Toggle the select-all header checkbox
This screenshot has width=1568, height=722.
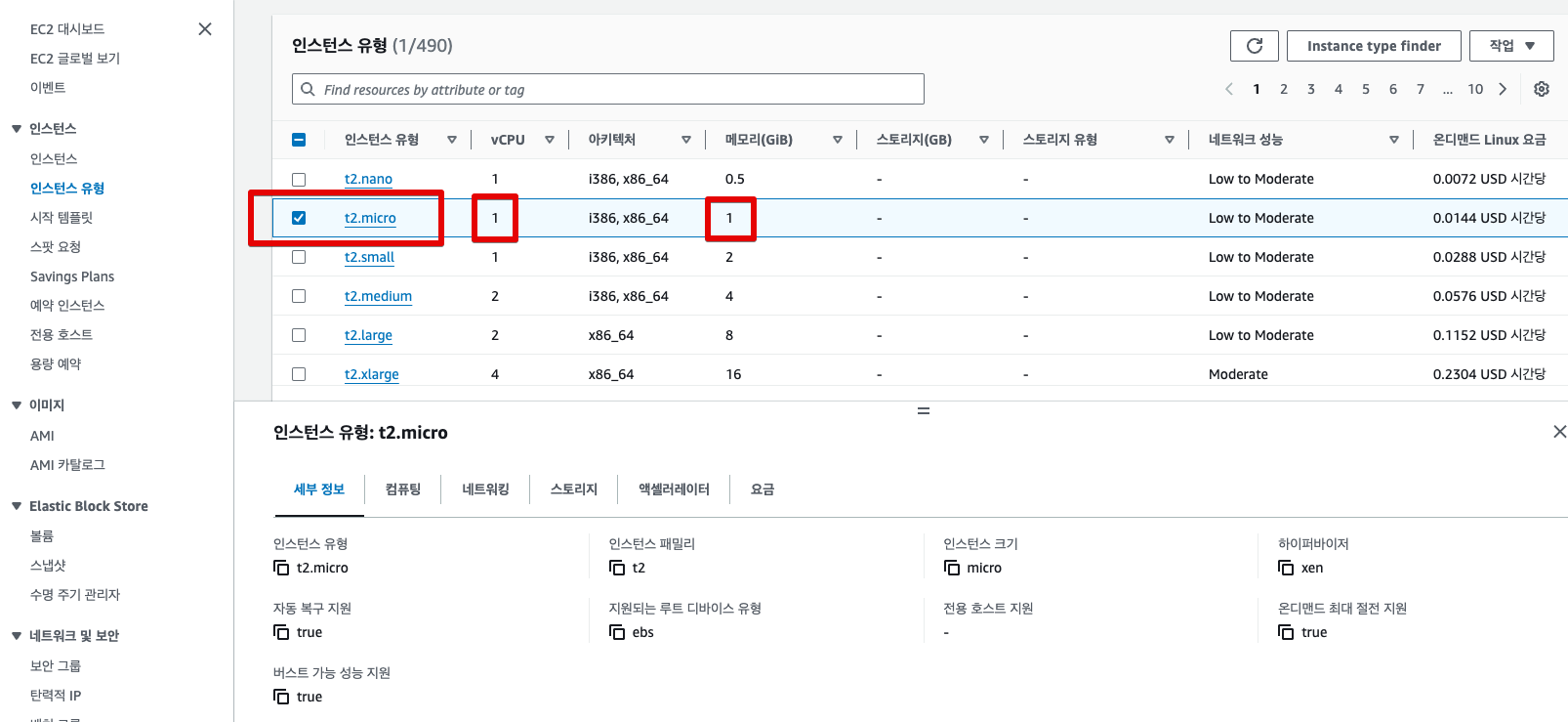pos(299,140)
